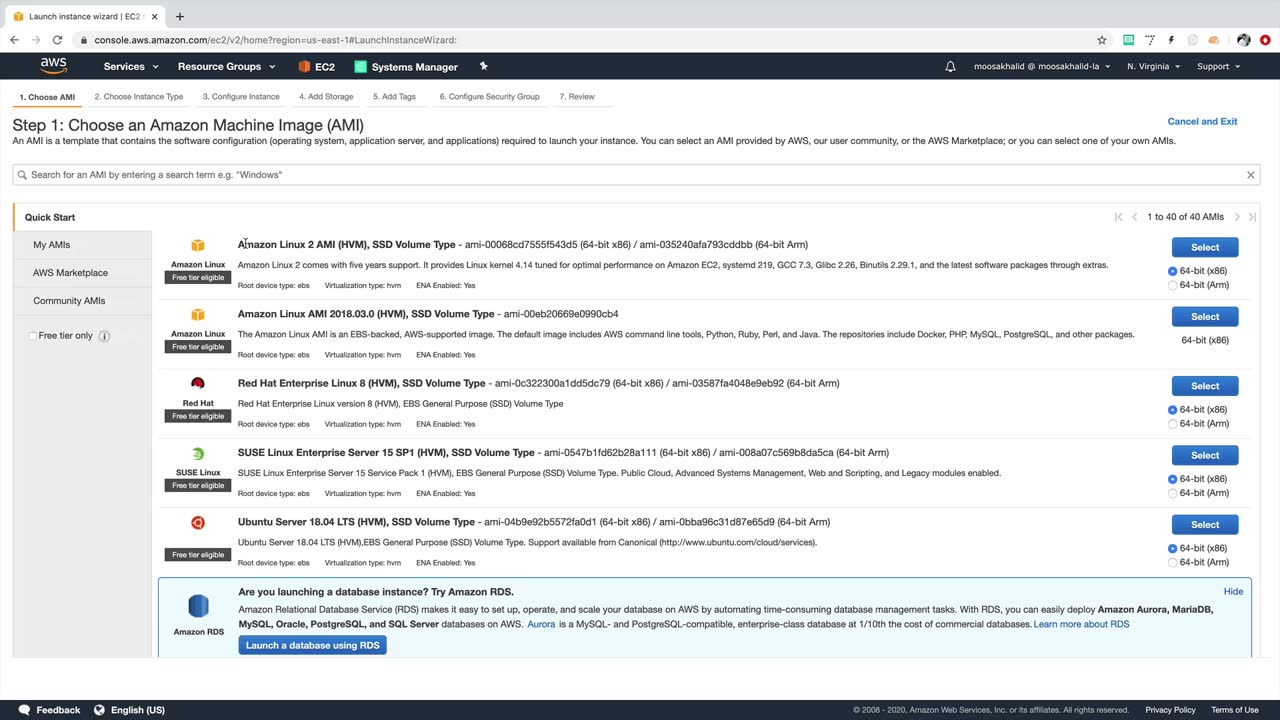This screenshot has height=720, width=1280.
Task: Open the Systems Manager shortcut
Action: (x=406, y=67)
